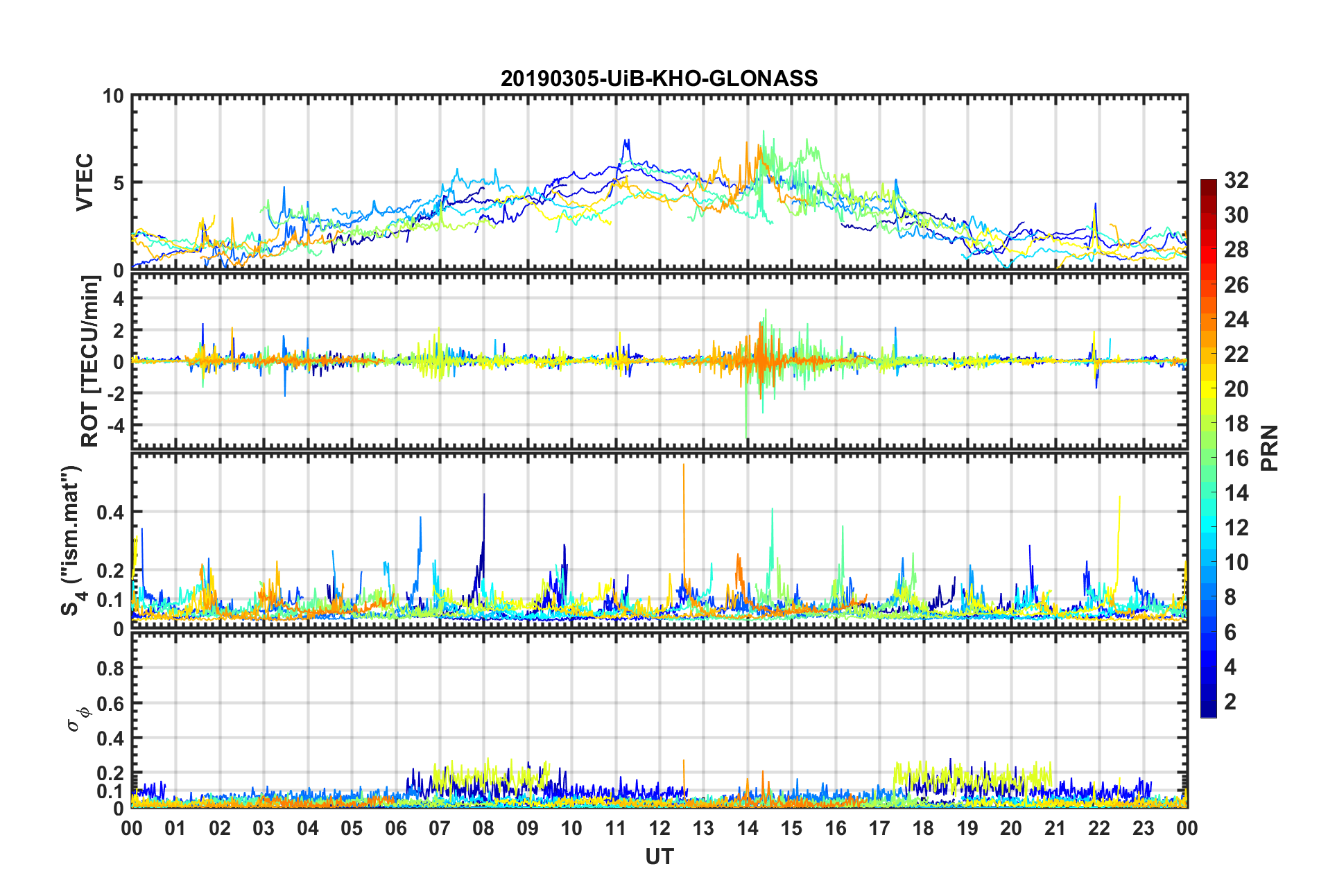1319x896 pixels.
Task: Select colorbar tick label 12
Action: tap(1236, 528)
